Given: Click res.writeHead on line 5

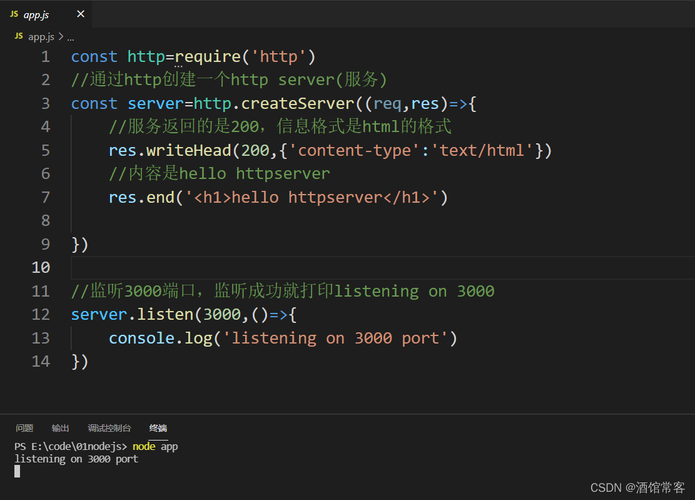Looking at the screenshot, I should pyautogui.click(x=170, y=151).
